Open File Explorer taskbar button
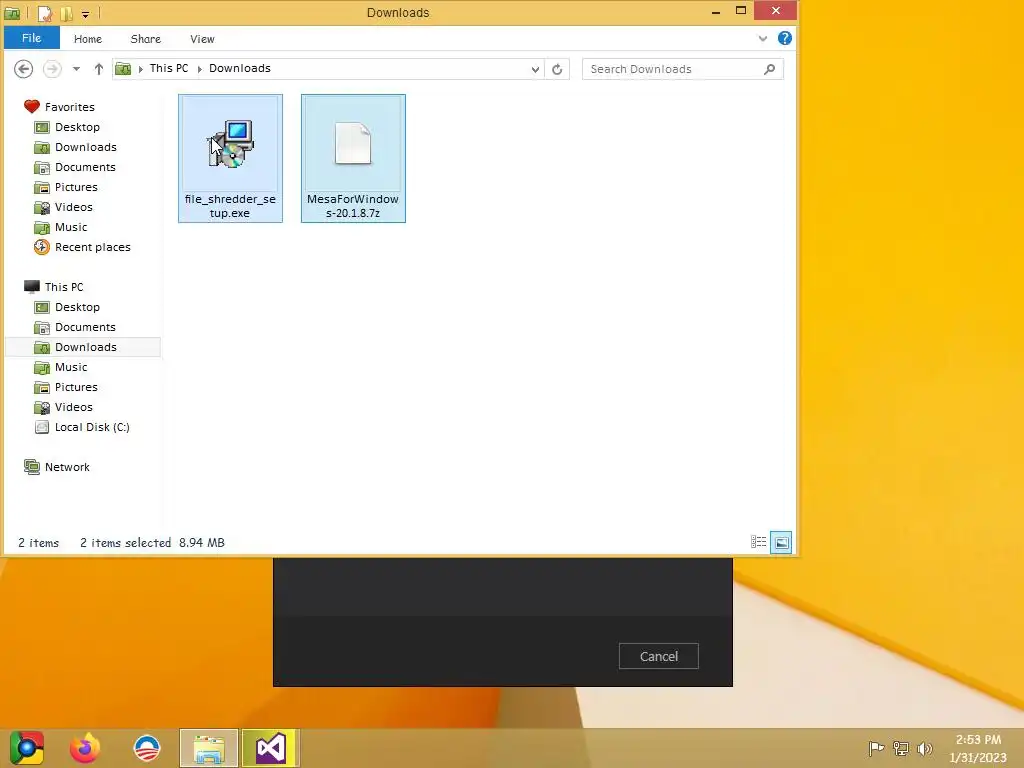This screenshot has width=1024, height=768. coord(209,748)
